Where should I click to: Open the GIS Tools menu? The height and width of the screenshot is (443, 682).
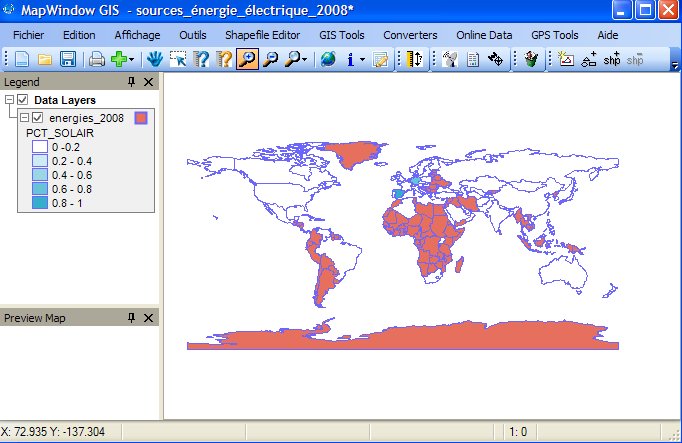pos(342,35)
